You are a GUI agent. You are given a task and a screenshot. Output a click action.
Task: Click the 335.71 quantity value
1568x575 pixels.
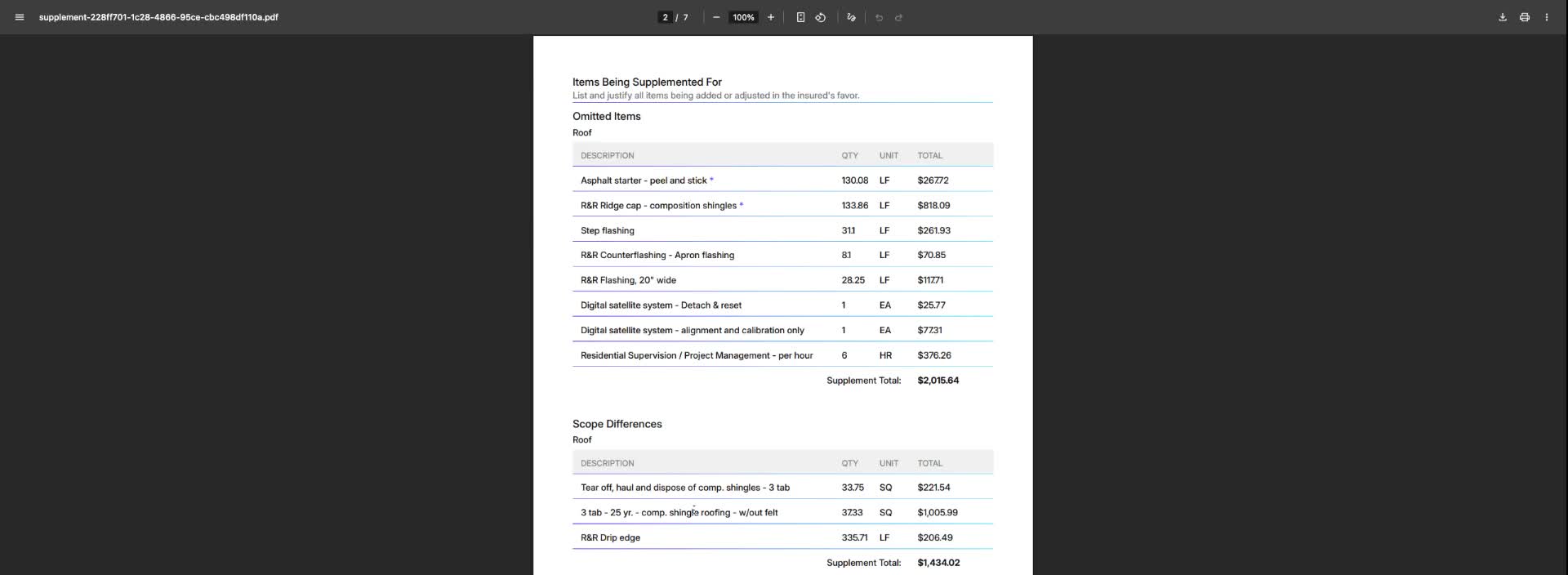click(x=855, y=538)
